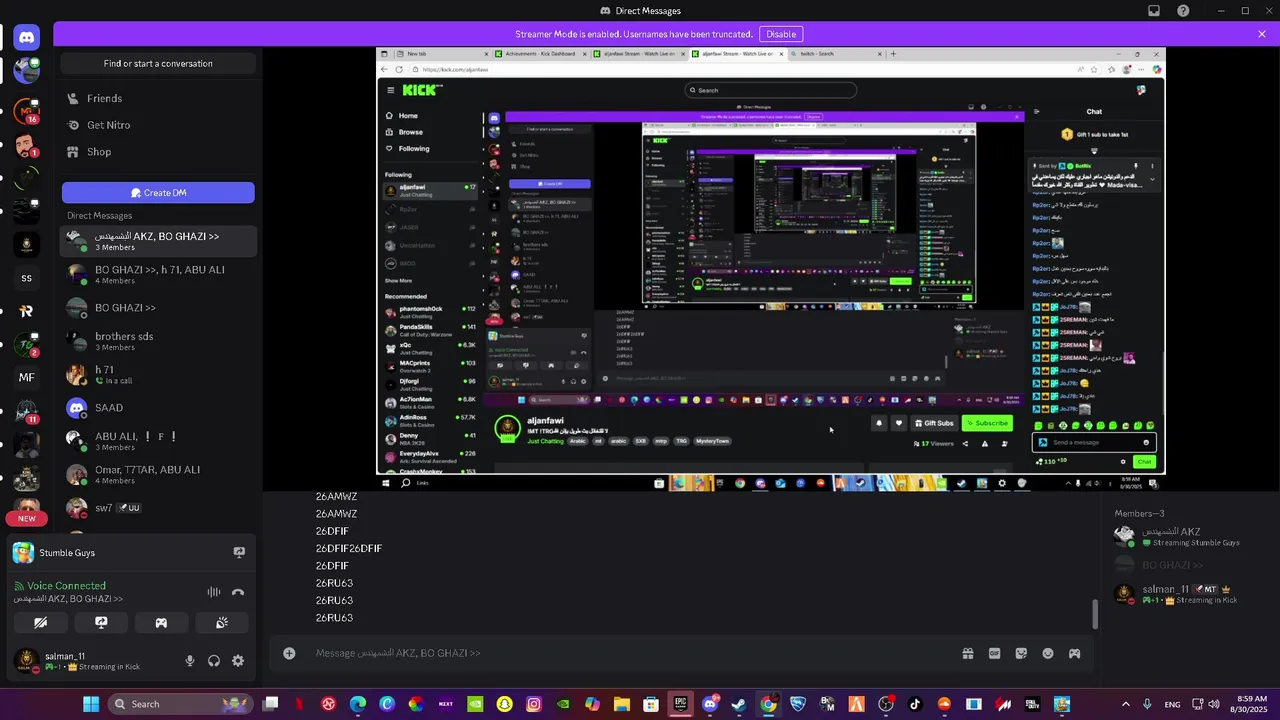
Task: Disable Streamer Mode from the banner
Action: (x=781, y=34)
